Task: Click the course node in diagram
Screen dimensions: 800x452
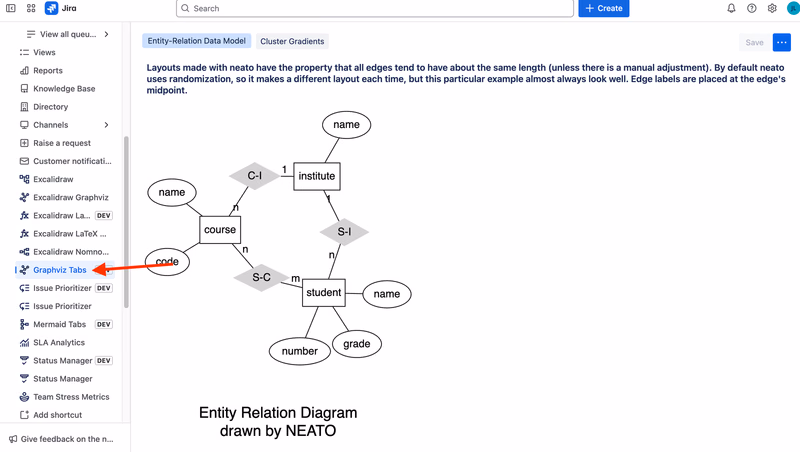Action: pyautogui.click(x=220, y=230)
